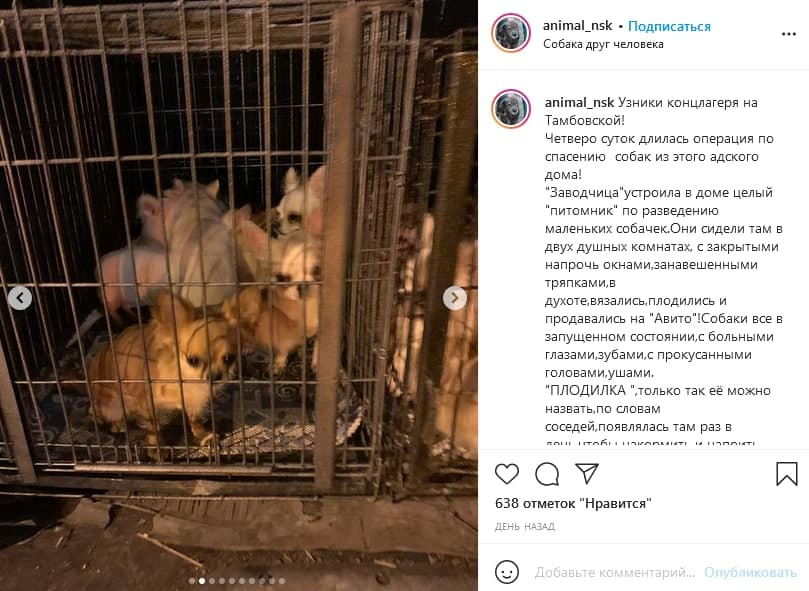This screenshot has width=809, height=591.
Task: Open comments via speech bubble icon
Action: 547,474
